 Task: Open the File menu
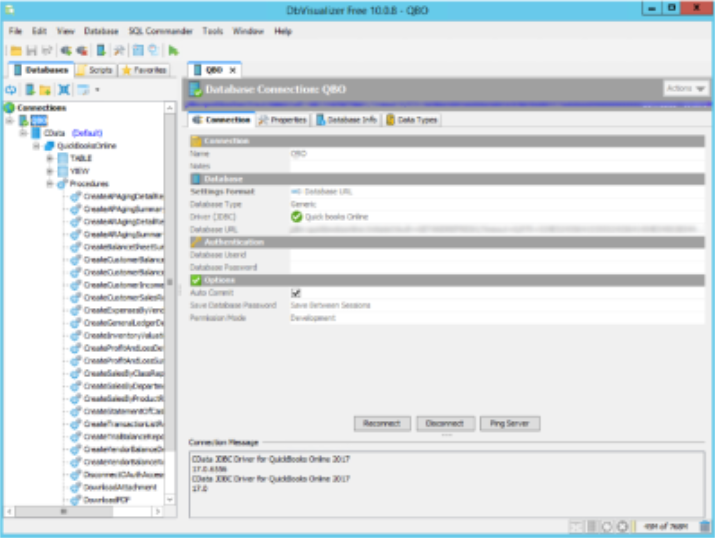[x=15, y=31]
